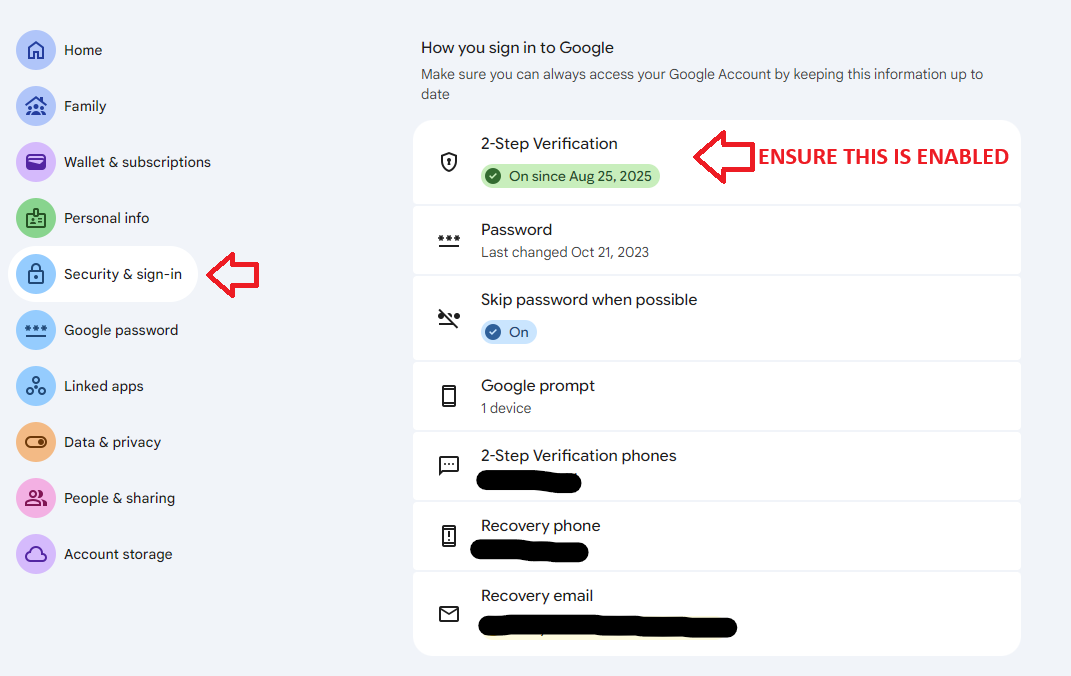
Task: Click the 2-Step Verification phones message icon
Action: pyautogui.click(x=449, y=466)
